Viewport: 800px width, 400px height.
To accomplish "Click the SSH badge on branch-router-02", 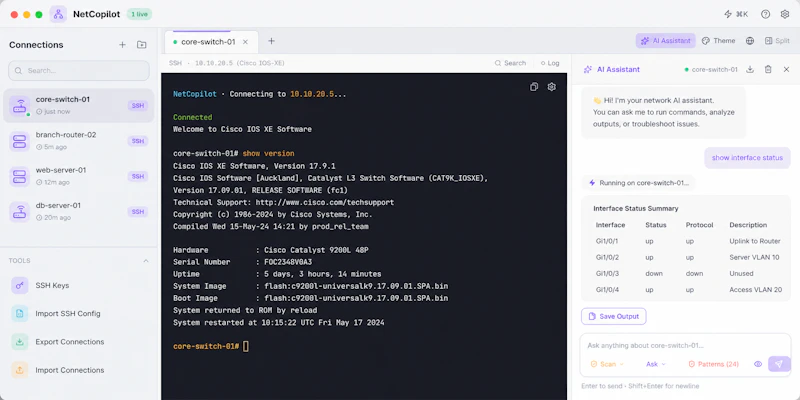I will [x=138, y=141].
